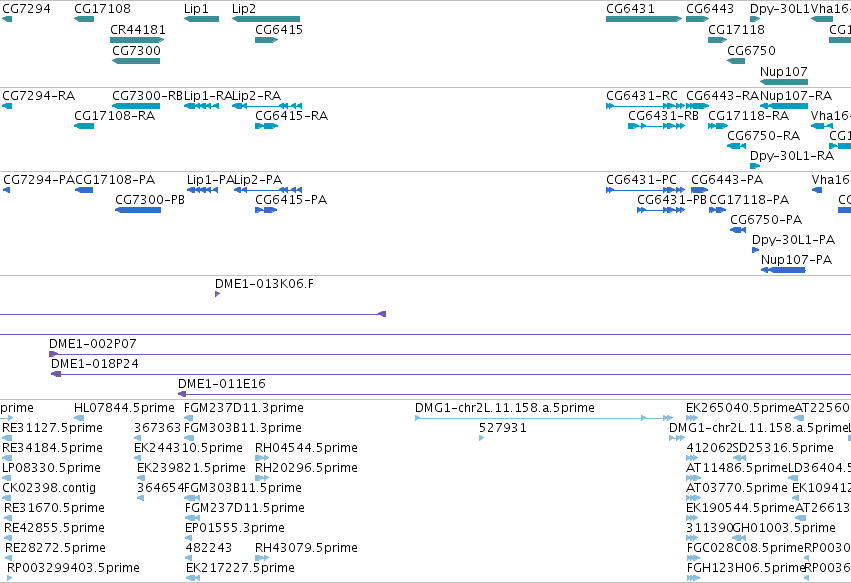Click the 482243 EST label

[x=208, y=548]
